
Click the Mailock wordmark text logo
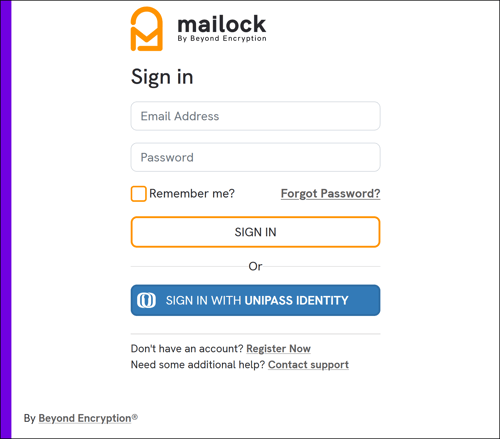point(222,24)
